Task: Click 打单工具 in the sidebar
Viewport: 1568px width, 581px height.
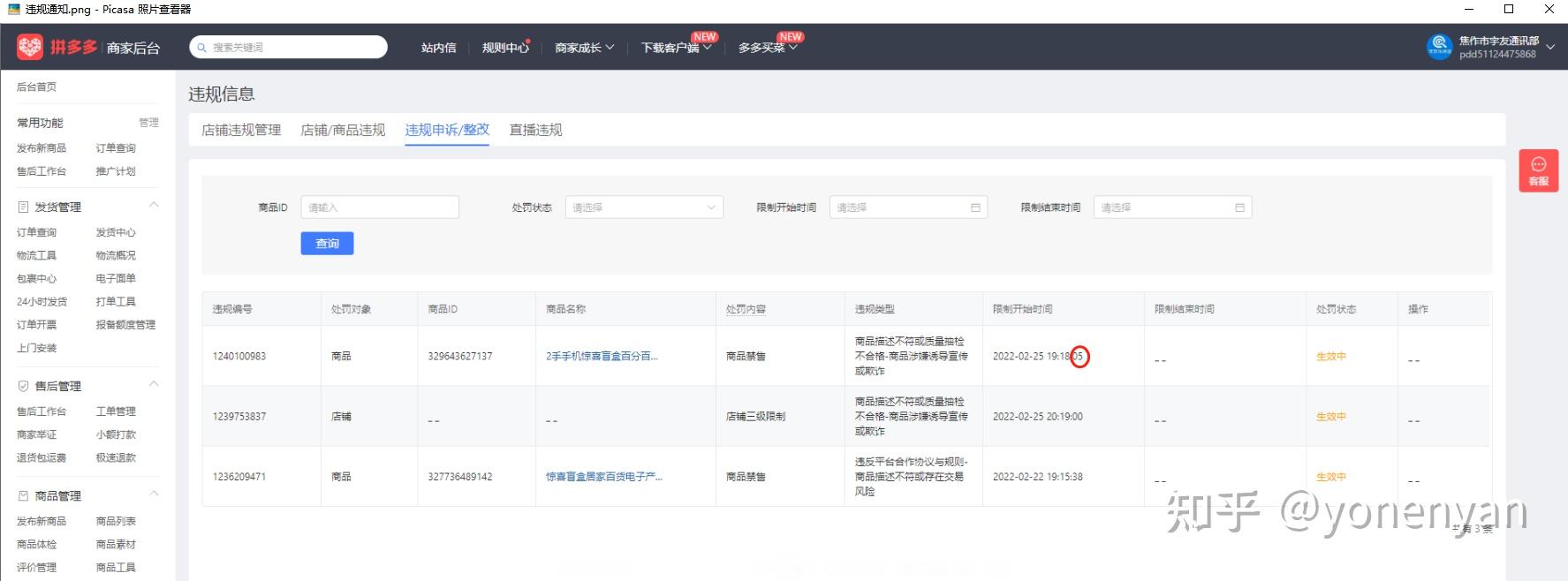Action: tap(116, 301)
